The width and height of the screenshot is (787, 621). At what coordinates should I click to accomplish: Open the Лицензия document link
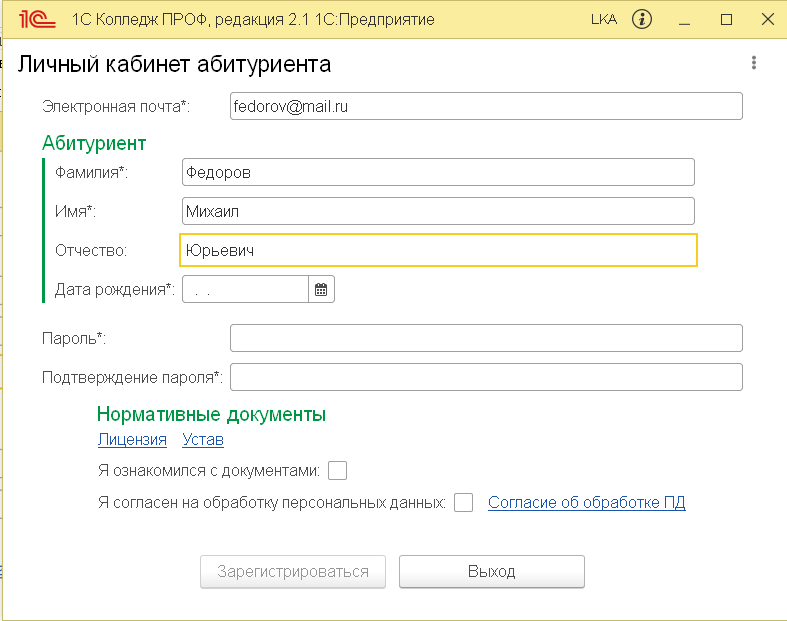point(132,439)
